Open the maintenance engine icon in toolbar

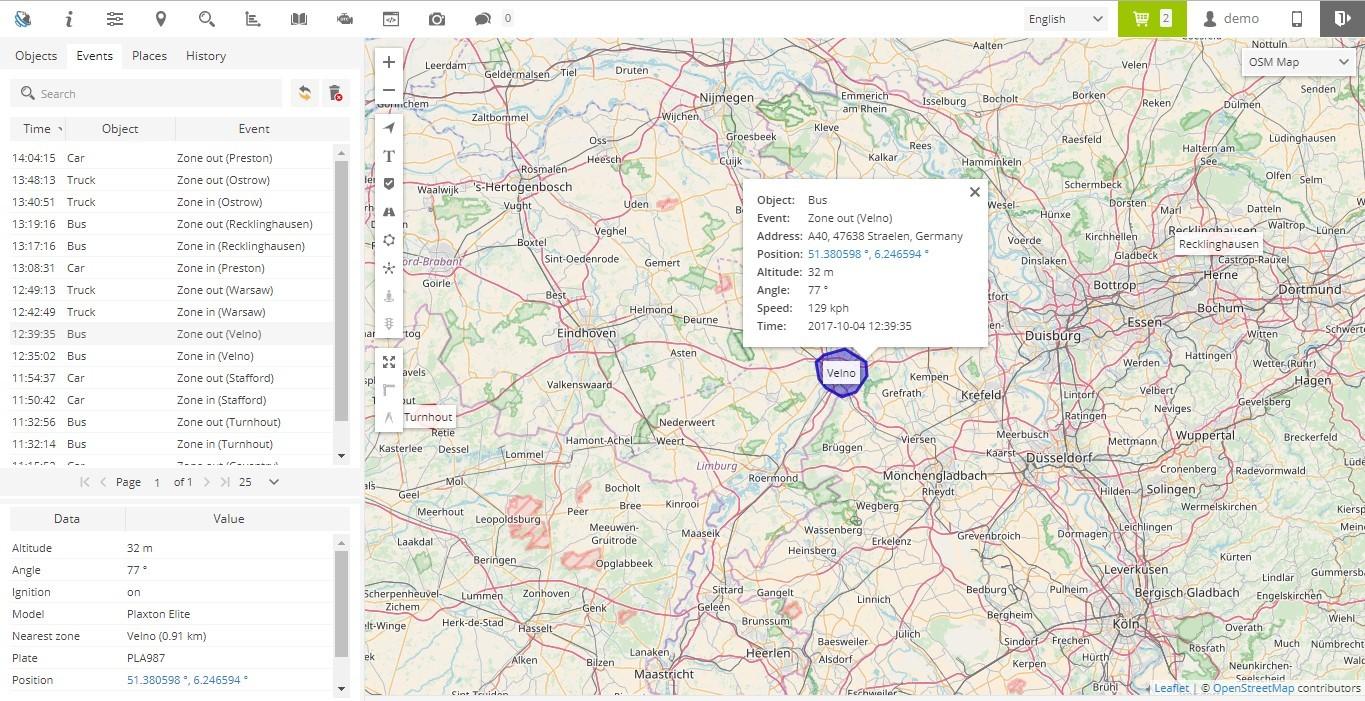point(344,18)
